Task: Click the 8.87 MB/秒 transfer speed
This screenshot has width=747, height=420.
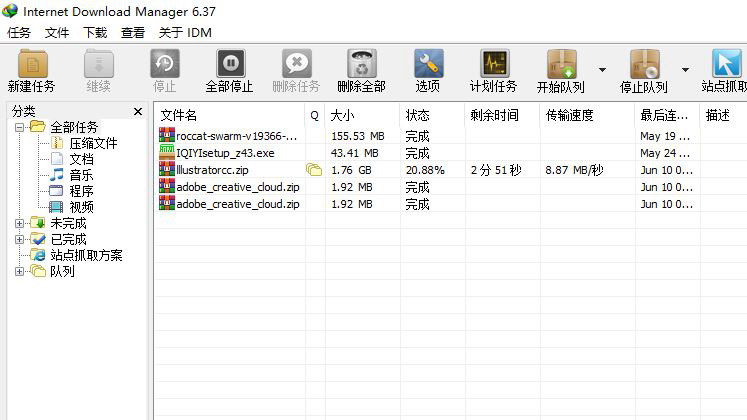Action: pos(574,170)
